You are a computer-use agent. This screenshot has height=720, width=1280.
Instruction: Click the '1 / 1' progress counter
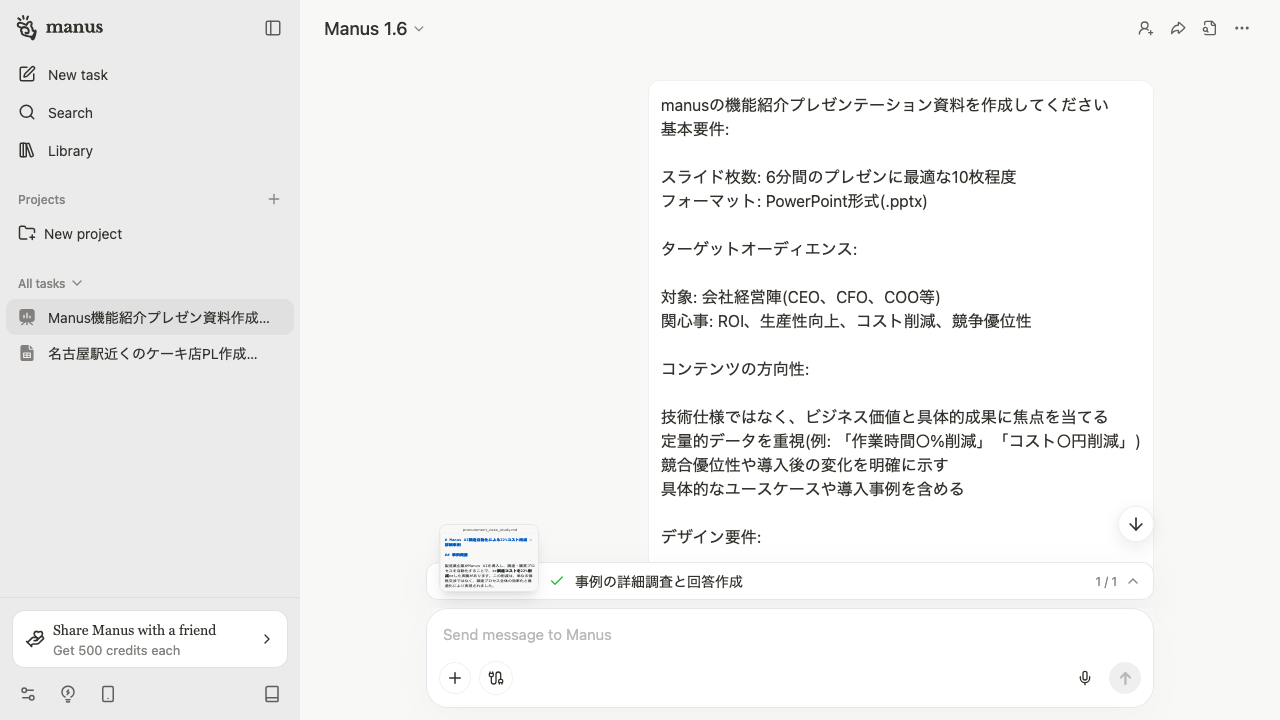click(1106, 581)
